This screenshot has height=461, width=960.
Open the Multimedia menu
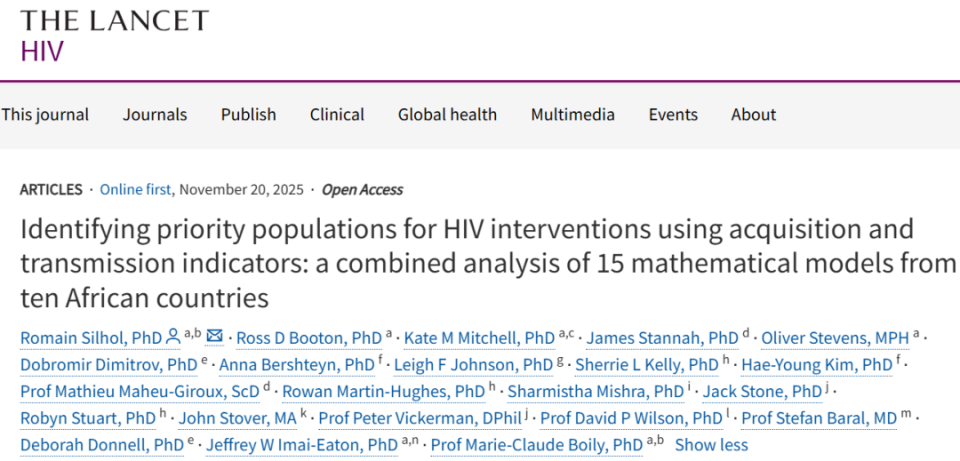pyautogui.click(x=573, y=114)
